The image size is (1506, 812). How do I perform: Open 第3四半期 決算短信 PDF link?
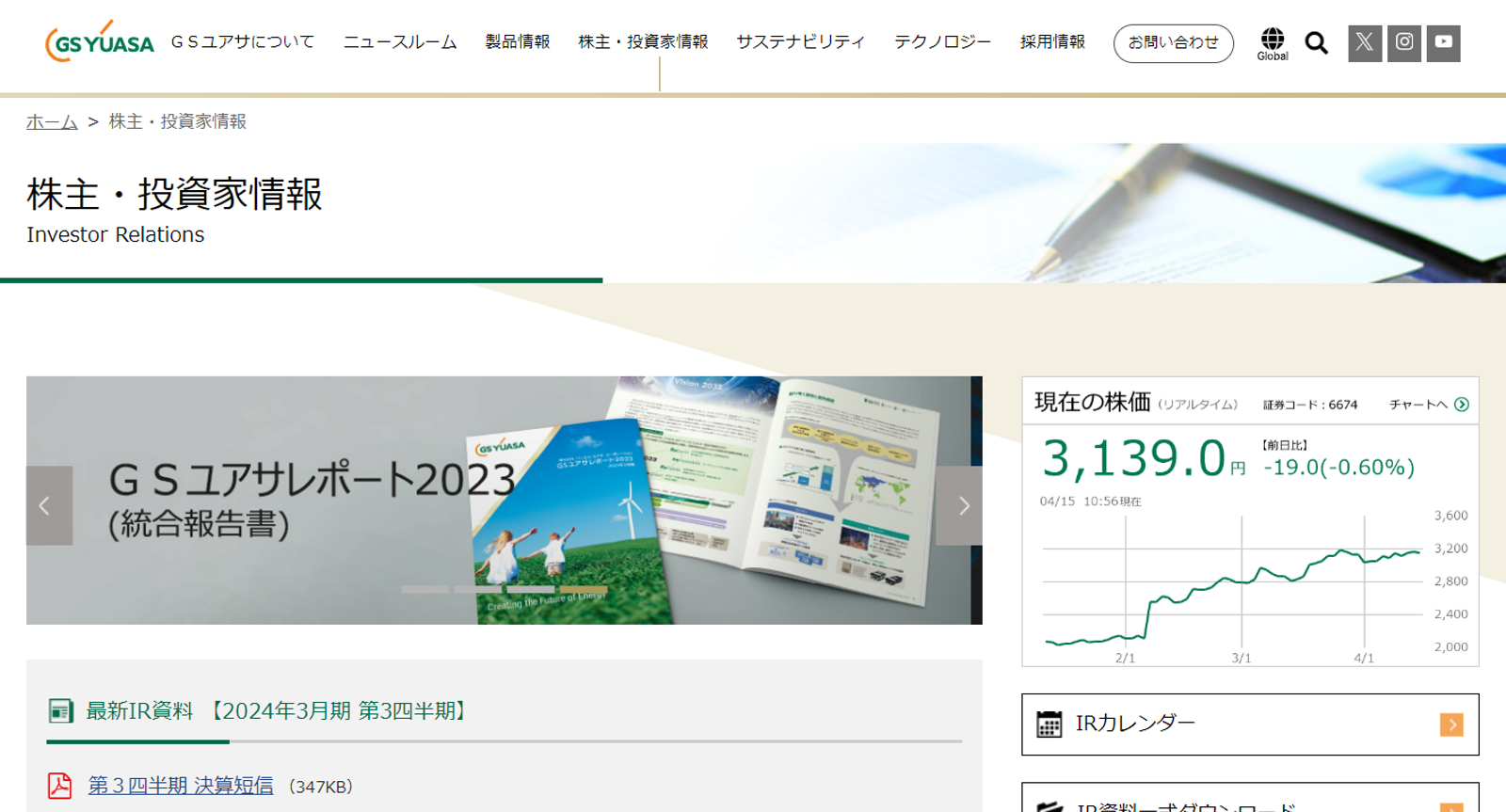[181, 786]
